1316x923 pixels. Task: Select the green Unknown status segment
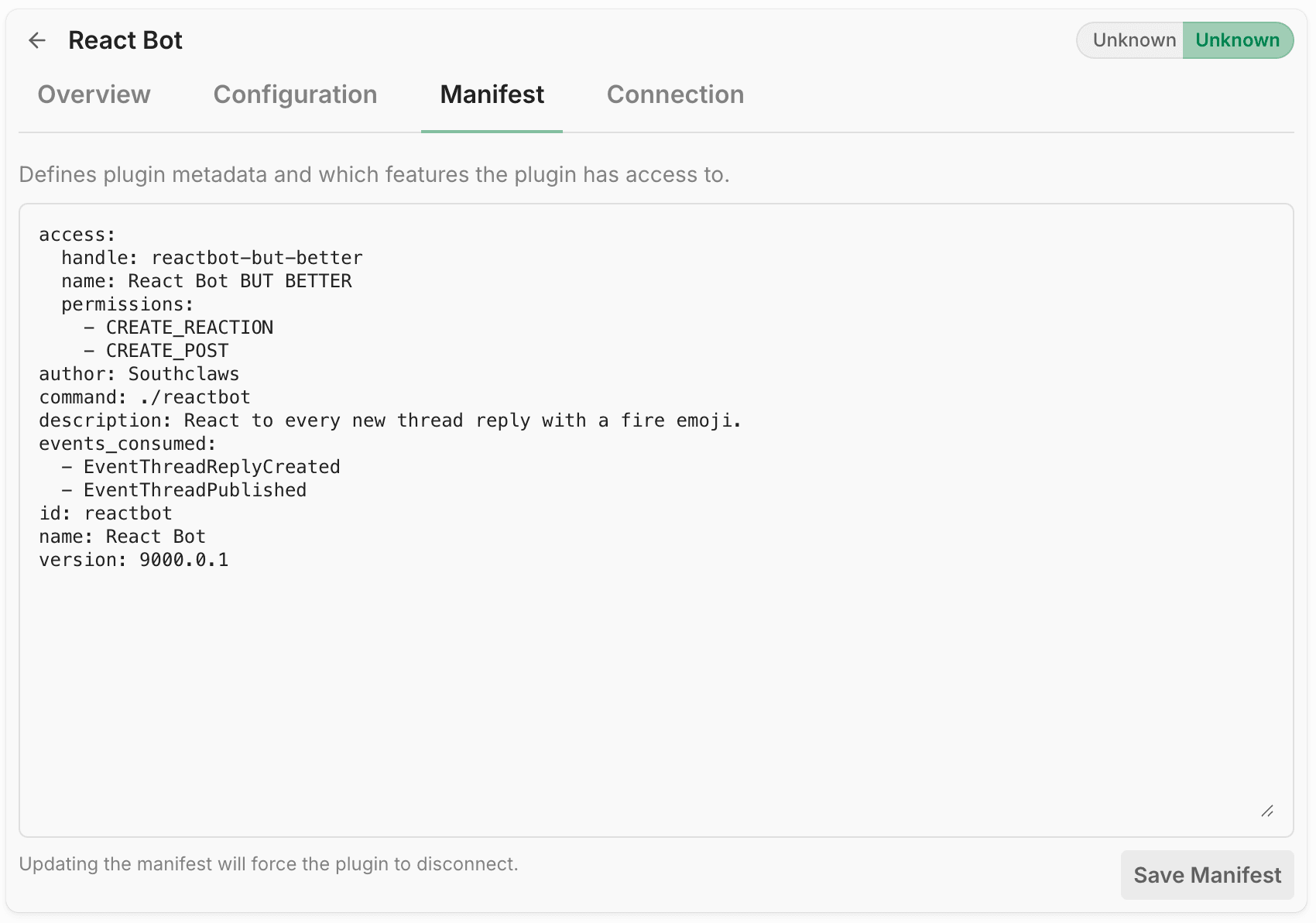point(1237,40)
